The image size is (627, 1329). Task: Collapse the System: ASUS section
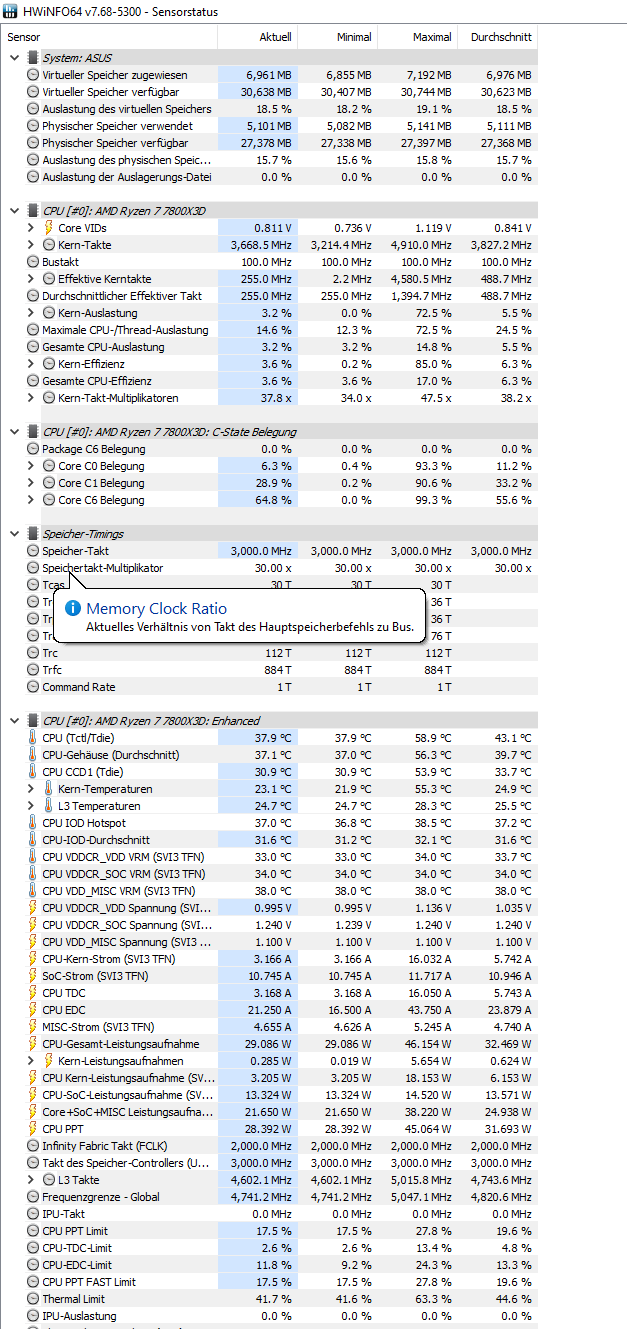point(14,58)
